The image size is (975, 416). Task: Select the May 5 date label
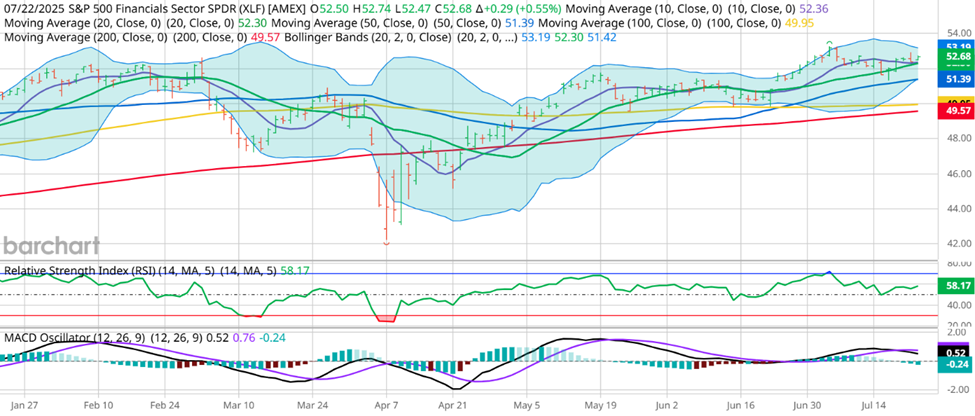[527, 404]
